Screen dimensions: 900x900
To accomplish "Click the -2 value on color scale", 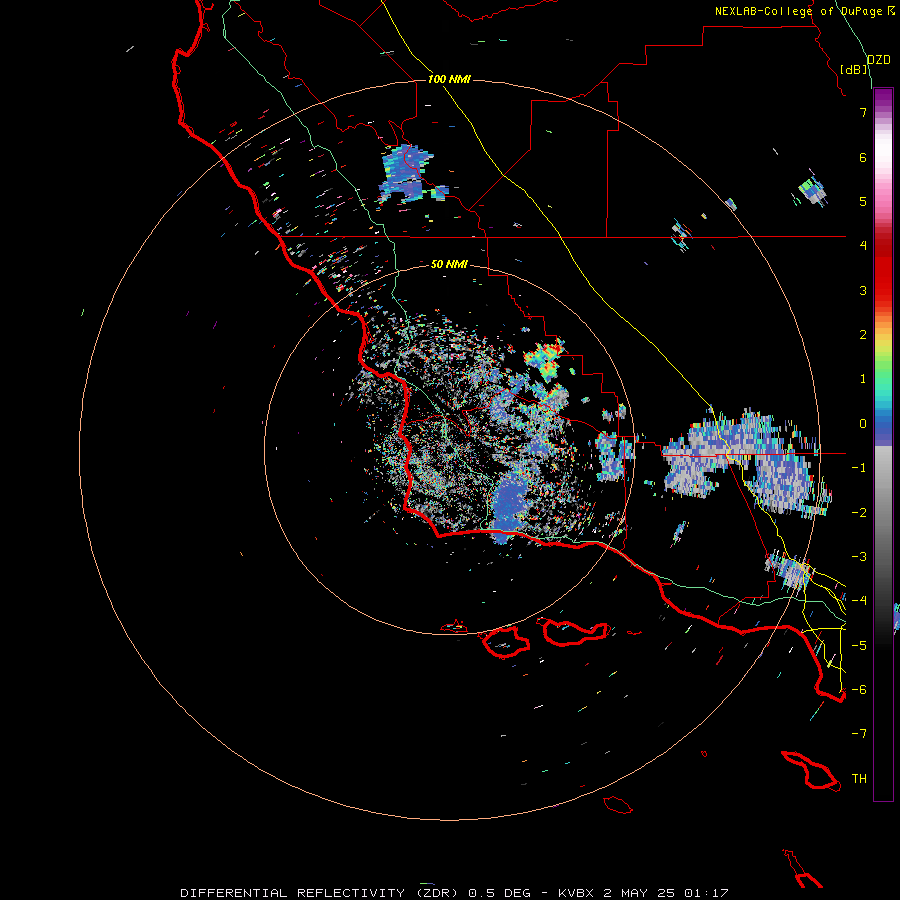I will click(x=859, y=513).
